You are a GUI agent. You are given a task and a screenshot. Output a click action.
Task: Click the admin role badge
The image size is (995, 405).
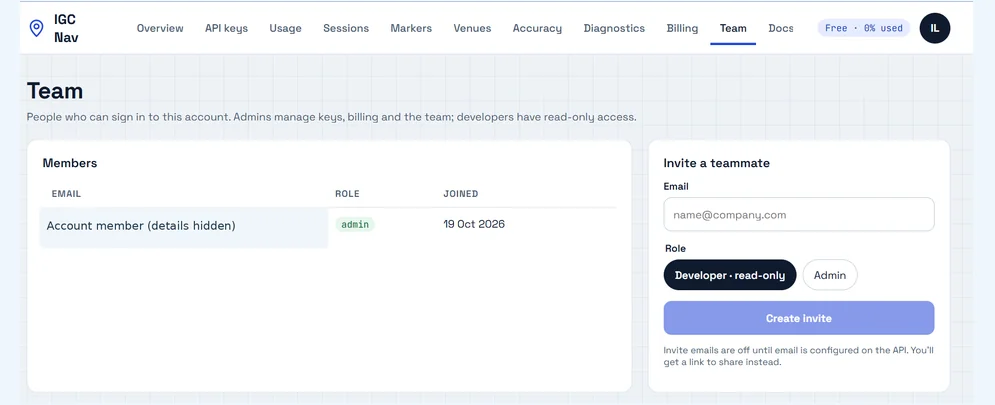coord(355,225)
